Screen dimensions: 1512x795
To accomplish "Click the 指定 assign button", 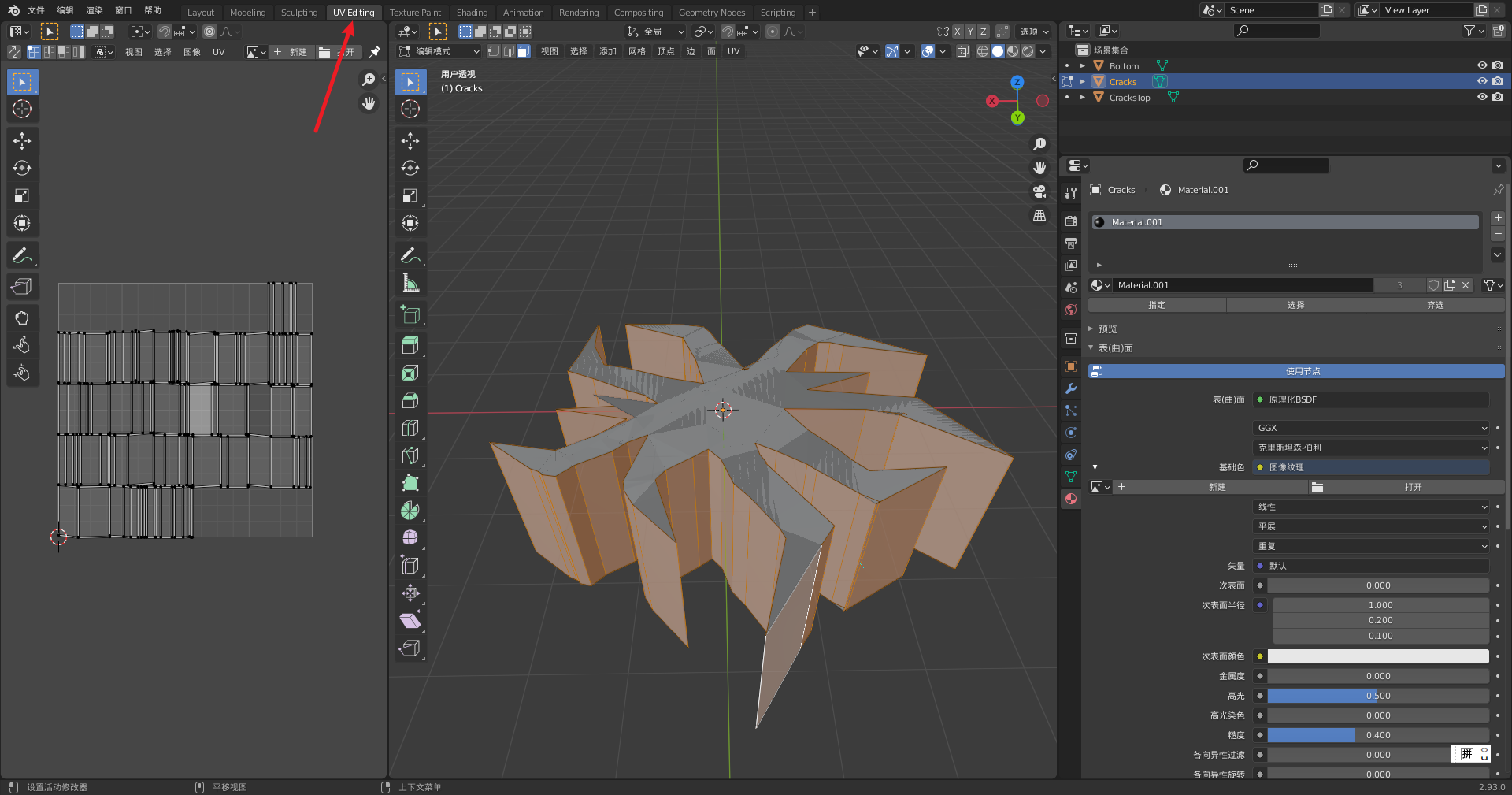I will click(1157, 305).
